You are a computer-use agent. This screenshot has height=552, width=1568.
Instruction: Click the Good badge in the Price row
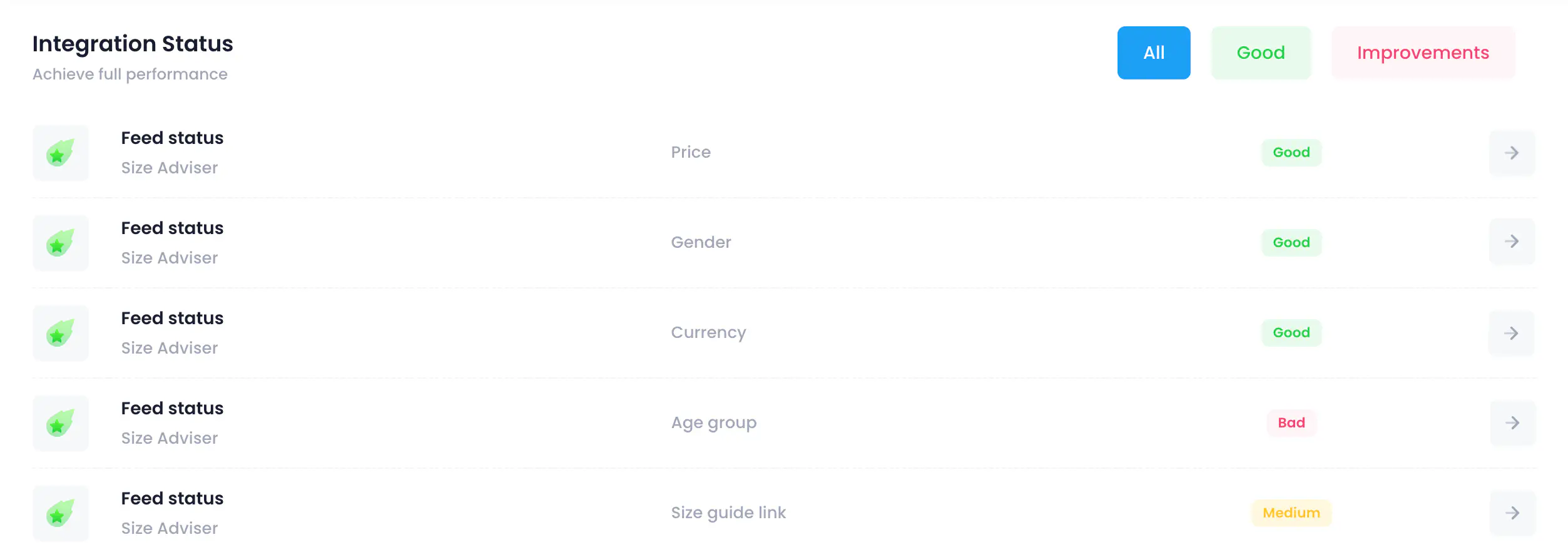click(x=1291, y=153)
